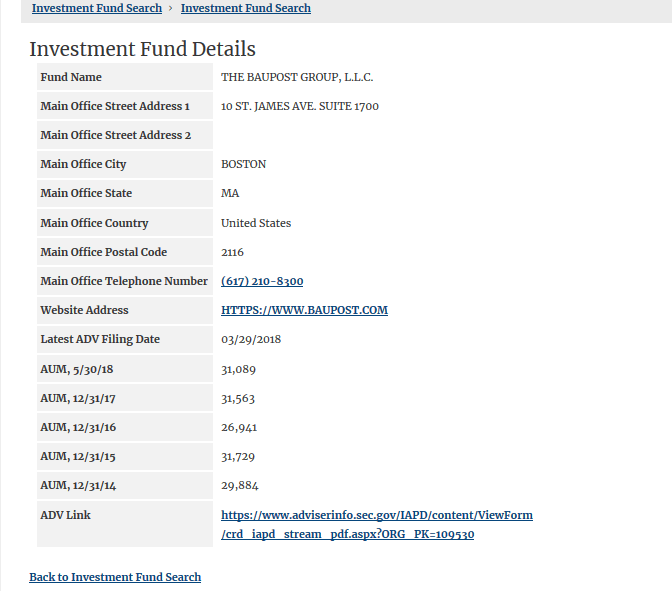Click the postal code value 2116

[232, 252]
